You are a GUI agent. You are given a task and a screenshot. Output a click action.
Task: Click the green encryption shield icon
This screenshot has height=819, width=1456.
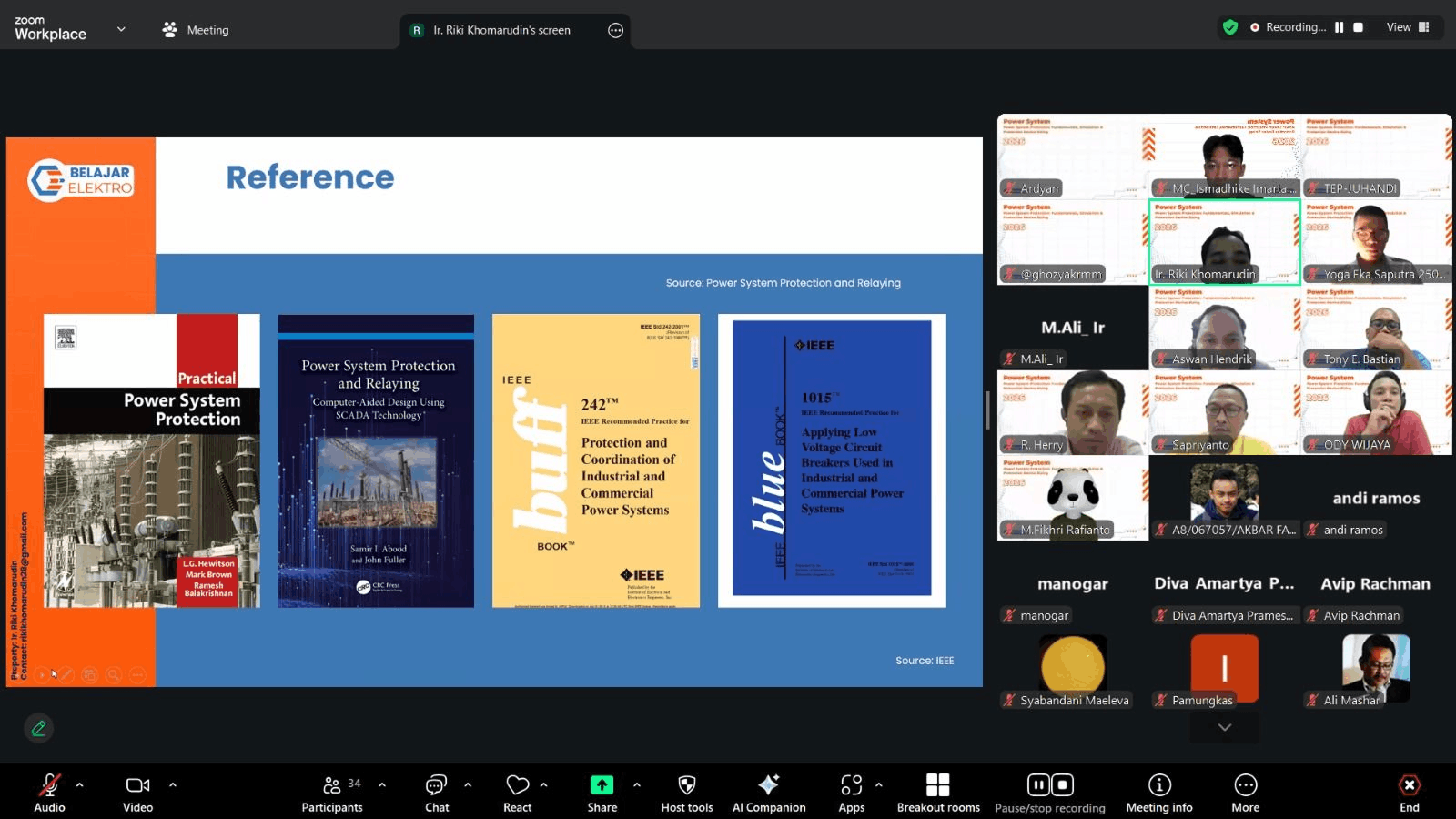point(1230,27)
